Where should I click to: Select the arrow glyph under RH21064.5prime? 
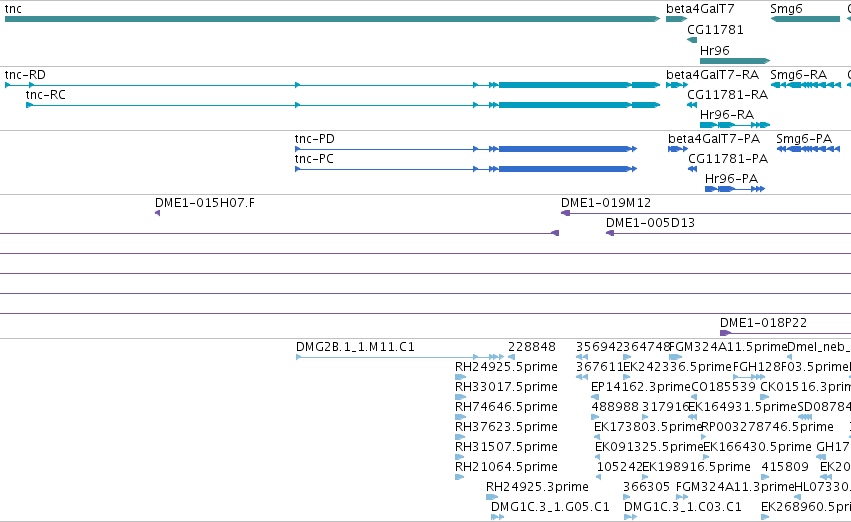(x=460, y=478)
